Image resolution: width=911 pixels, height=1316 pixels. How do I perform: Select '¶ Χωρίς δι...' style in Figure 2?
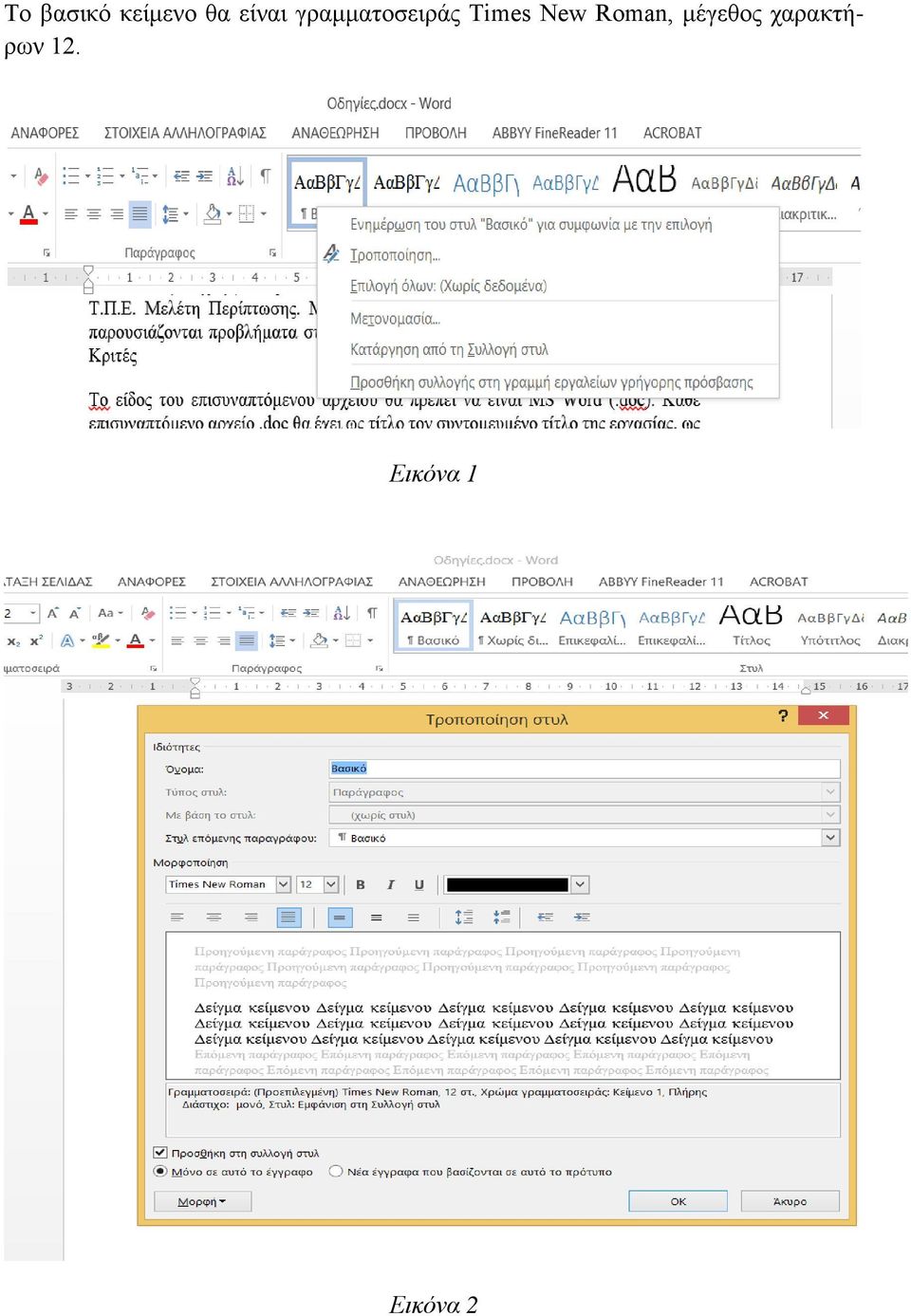click(x=512, y=626)
